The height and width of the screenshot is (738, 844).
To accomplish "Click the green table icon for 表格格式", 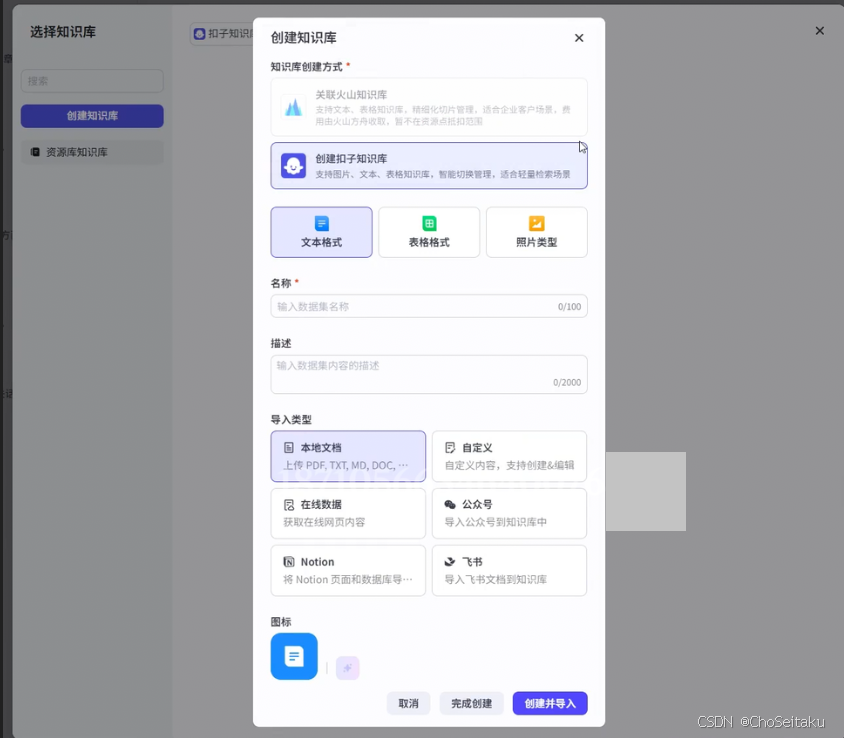I will coord(429,223).
